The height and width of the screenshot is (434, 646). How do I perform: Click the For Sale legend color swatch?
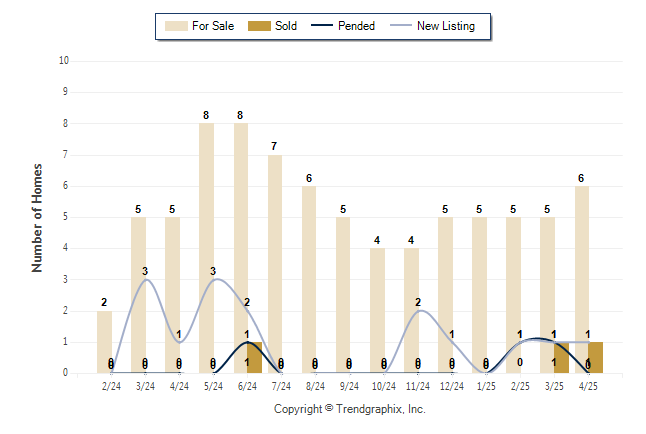pos(176,26)
